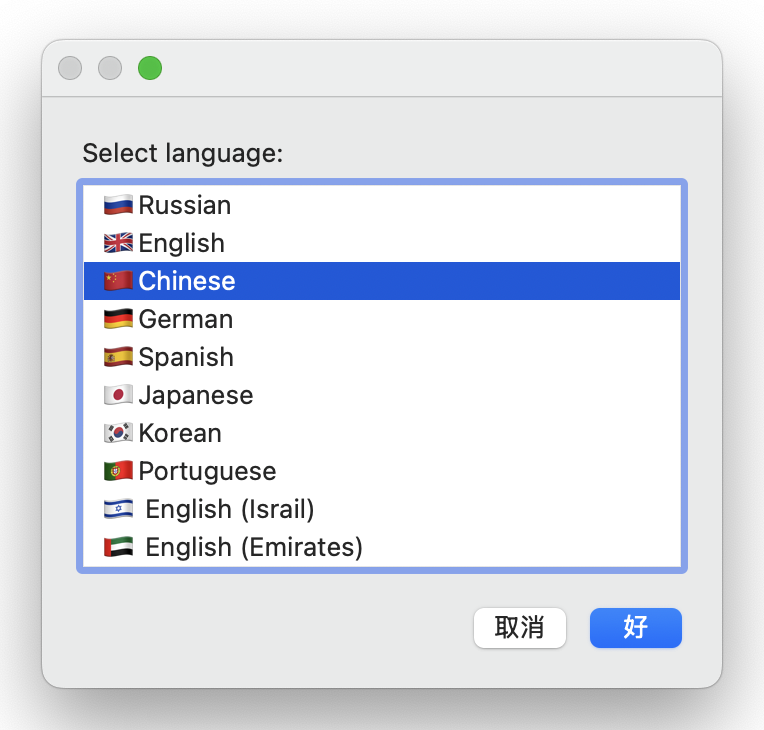Choose the English (Emirates) entry
This screenshot has height=730, width=764.
coord(382,547)
